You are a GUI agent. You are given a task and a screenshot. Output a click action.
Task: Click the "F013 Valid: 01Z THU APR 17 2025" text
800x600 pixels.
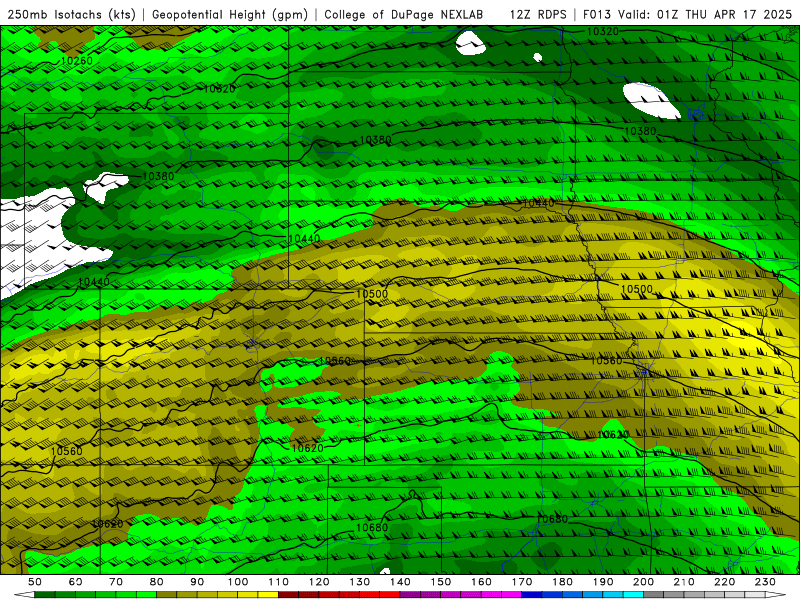click(687, 14)
